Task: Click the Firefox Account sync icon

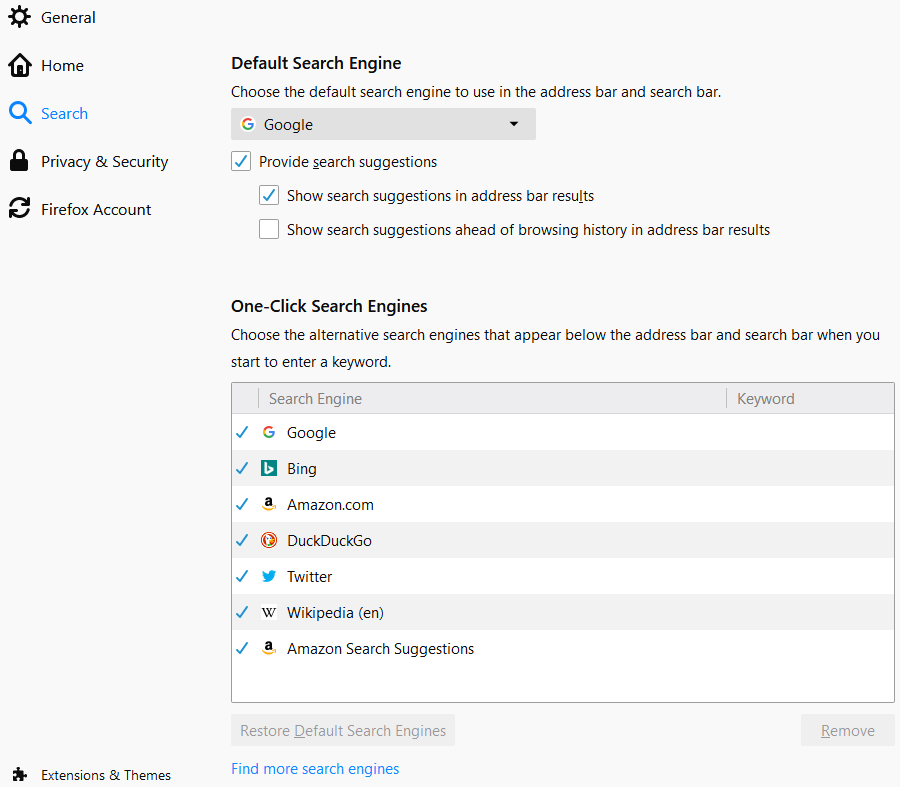Action: 20,208
